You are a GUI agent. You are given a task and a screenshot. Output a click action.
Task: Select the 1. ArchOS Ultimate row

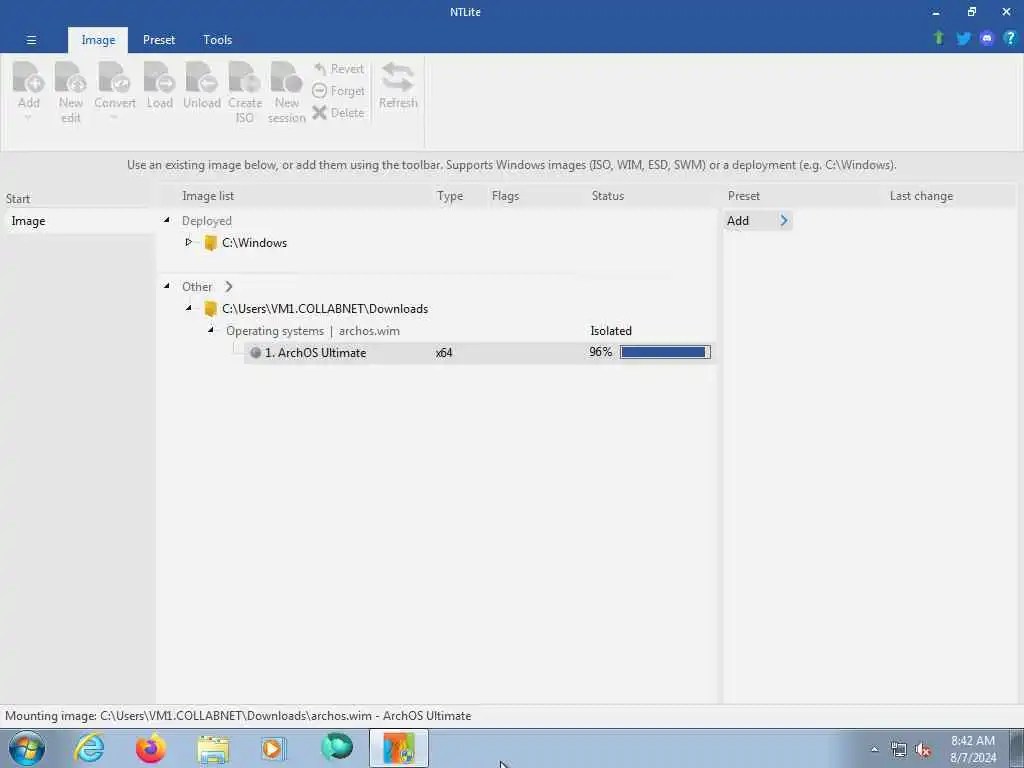click(480, 353)
